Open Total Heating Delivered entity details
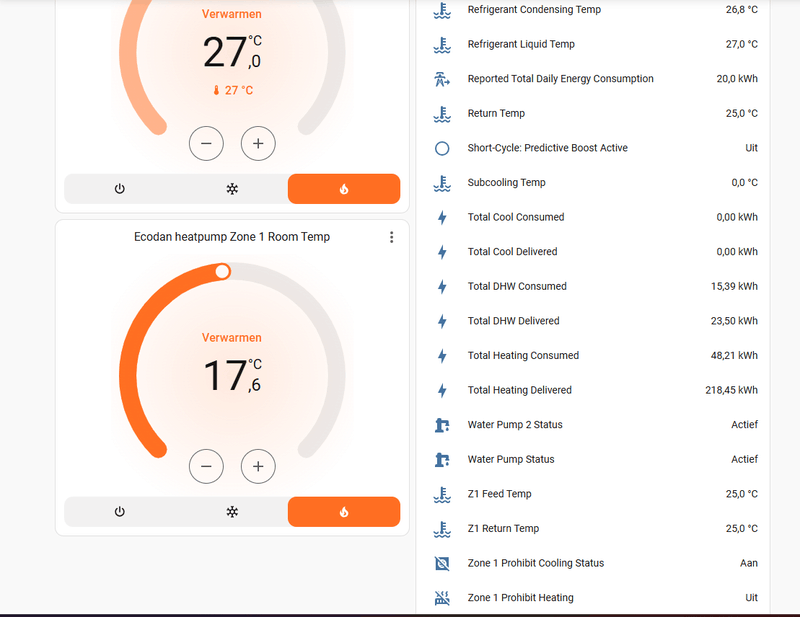Image resolution: width=800 pixels, height=617 pixels. (595, 390)
